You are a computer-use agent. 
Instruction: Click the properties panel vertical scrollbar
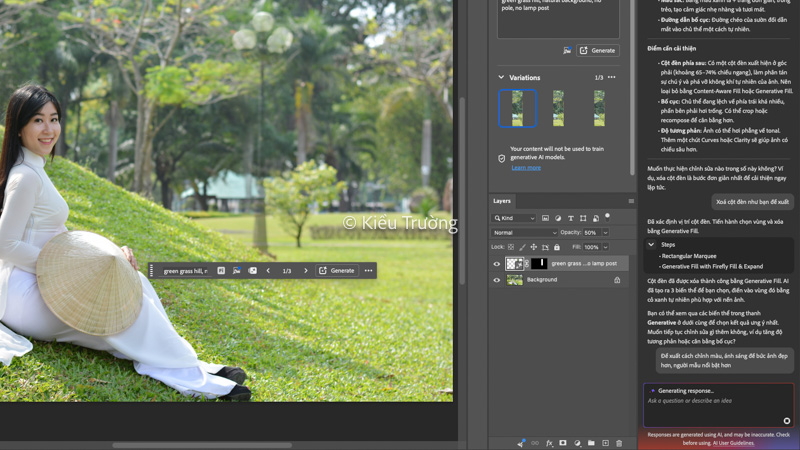[x=632, y=88]
